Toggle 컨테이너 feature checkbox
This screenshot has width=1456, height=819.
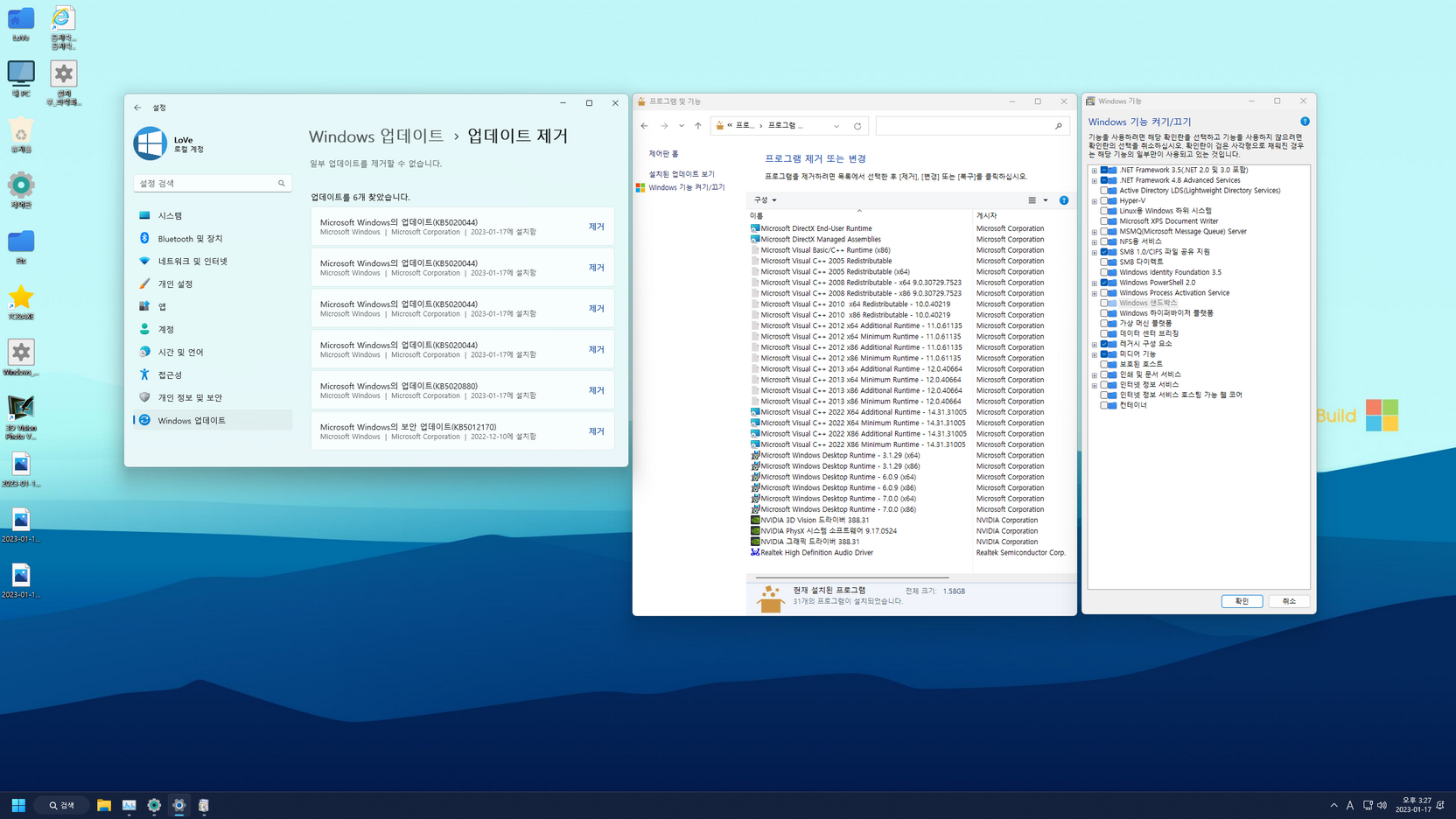click(1104, 405)
